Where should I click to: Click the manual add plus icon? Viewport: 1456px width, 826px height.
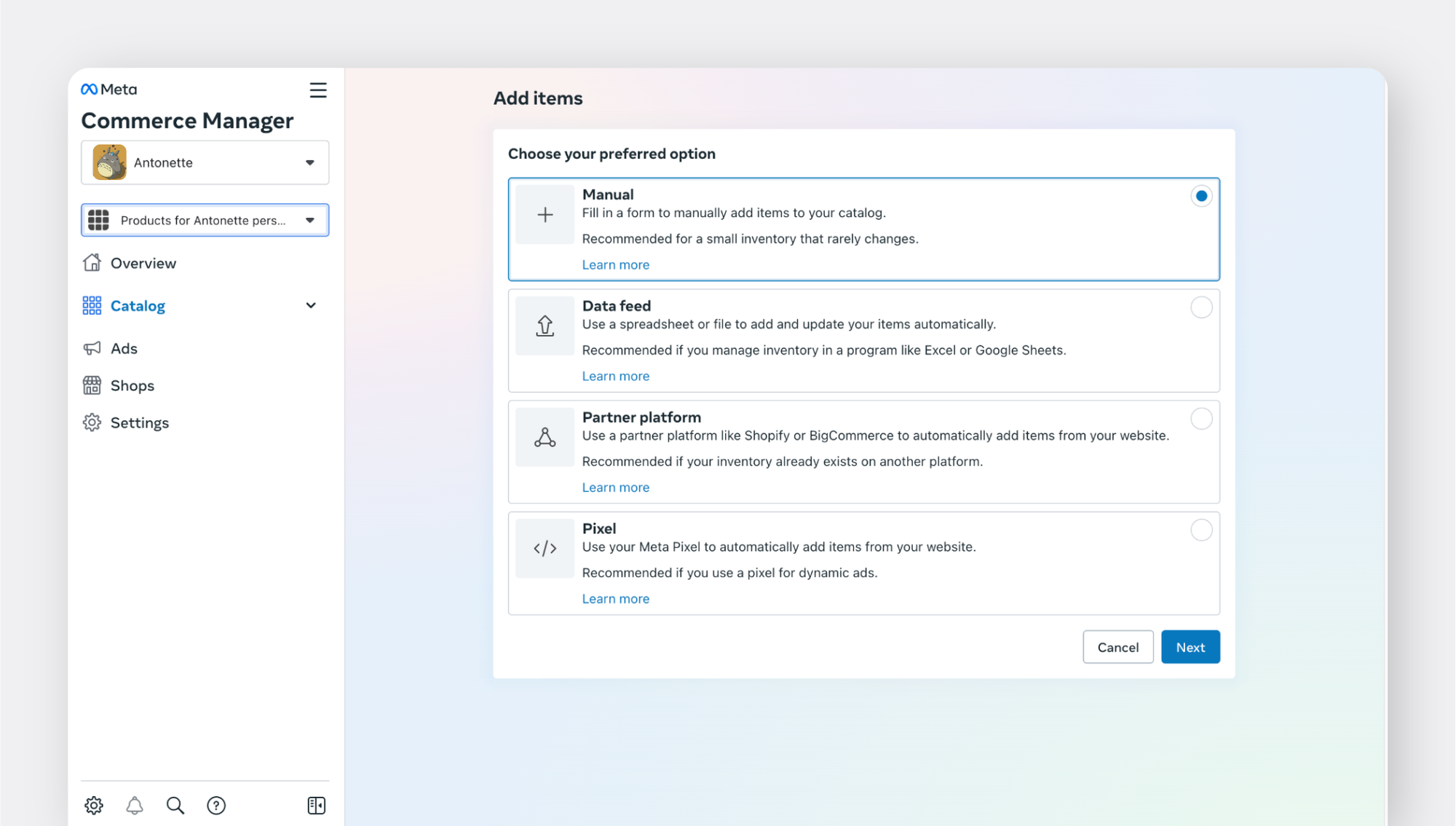(x=545, y=214)
